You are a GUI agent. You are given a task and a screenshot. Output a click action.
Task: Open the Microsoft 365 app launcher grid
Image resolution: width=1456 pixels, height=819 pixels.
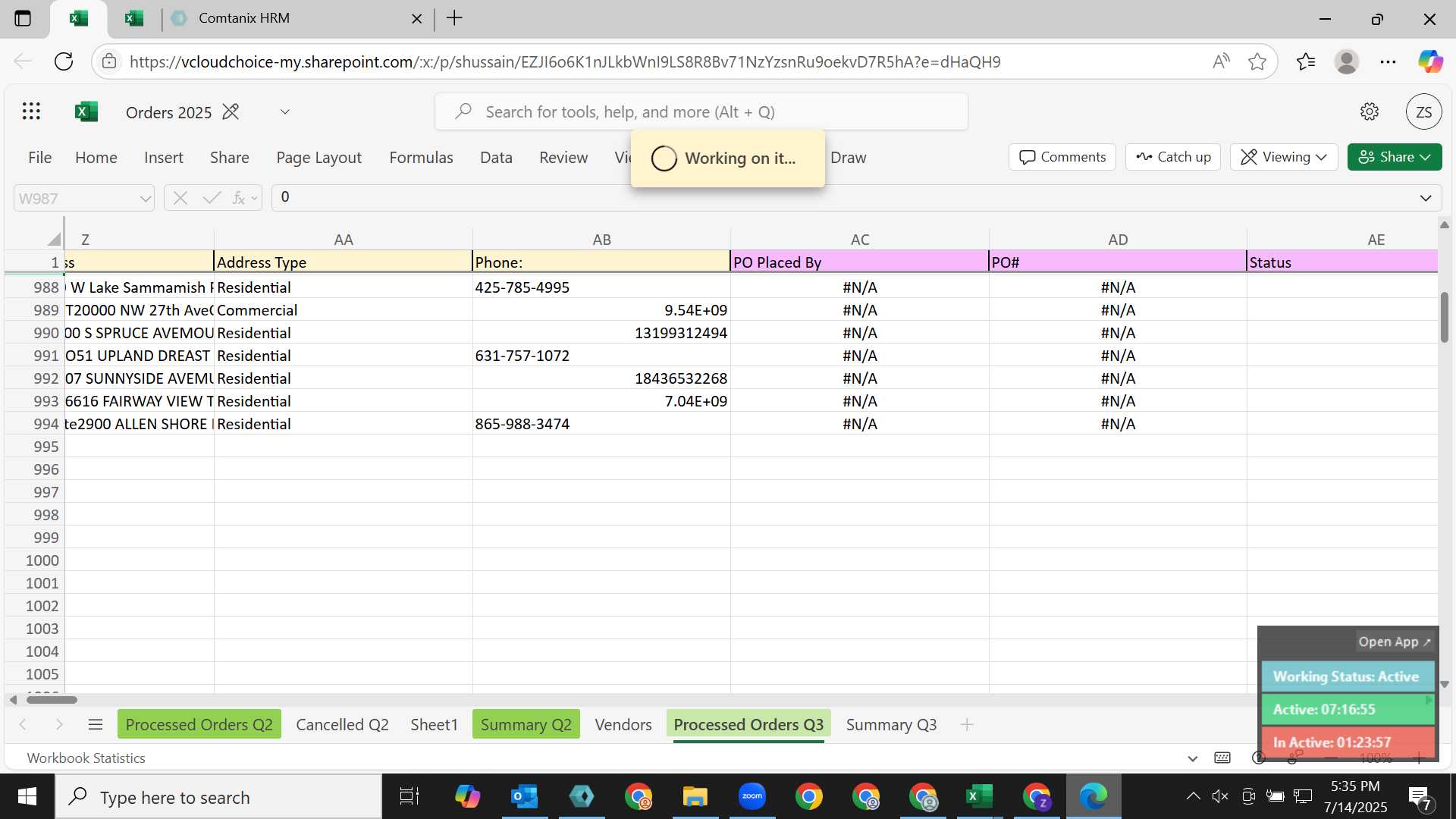pos(31,111)
